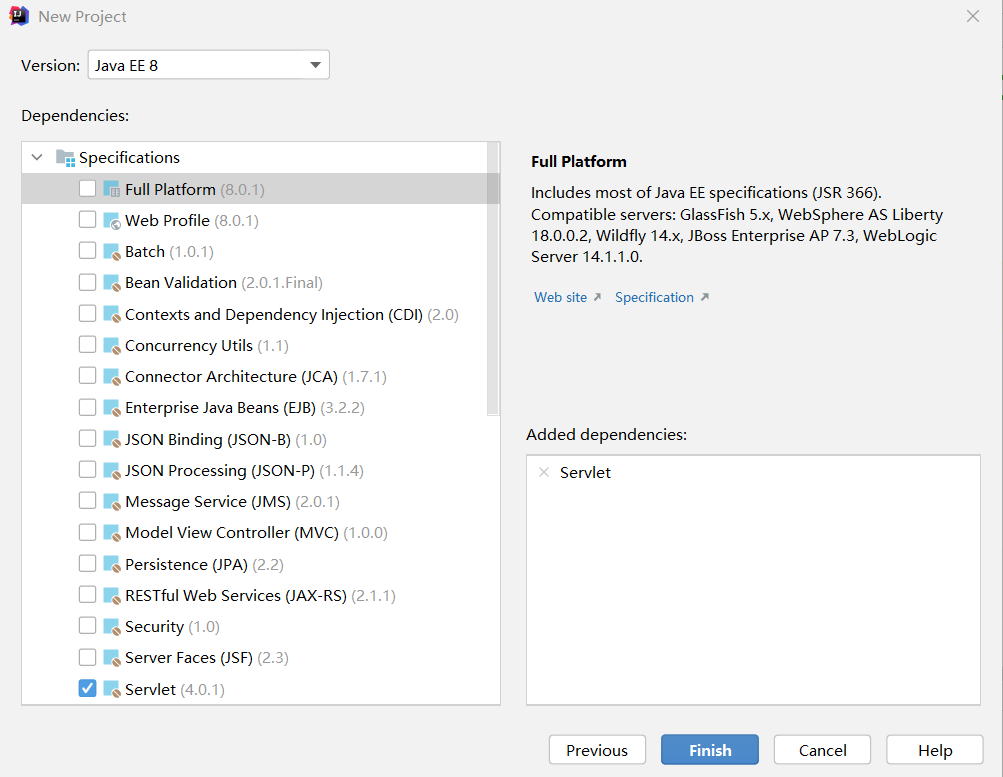The height and width of the screenshot is (777, 1003).
Task: Click the JSON Processing specification icon
Action: [x=112, y=471]
